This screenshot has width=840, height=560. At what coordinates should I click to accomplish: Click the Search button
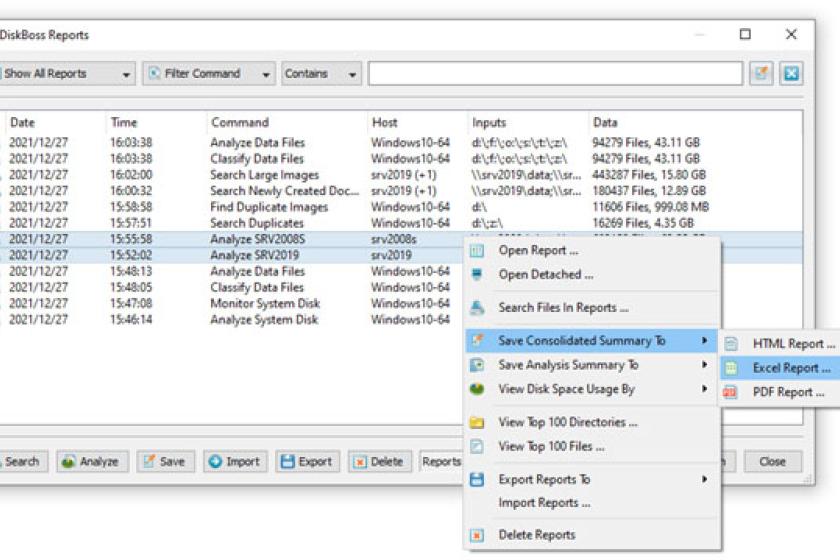(23, 461)
